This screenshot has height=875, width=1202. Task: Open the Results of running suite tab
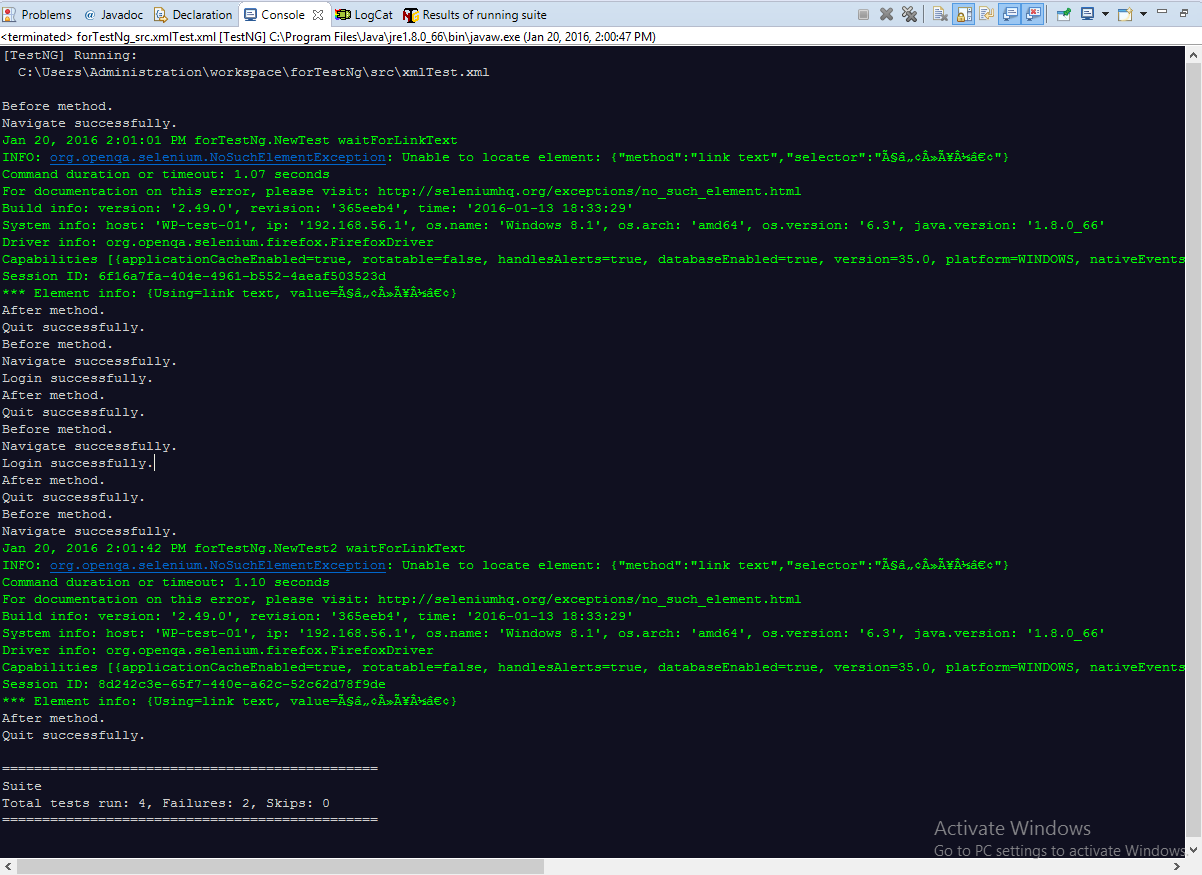pos(476,14)
